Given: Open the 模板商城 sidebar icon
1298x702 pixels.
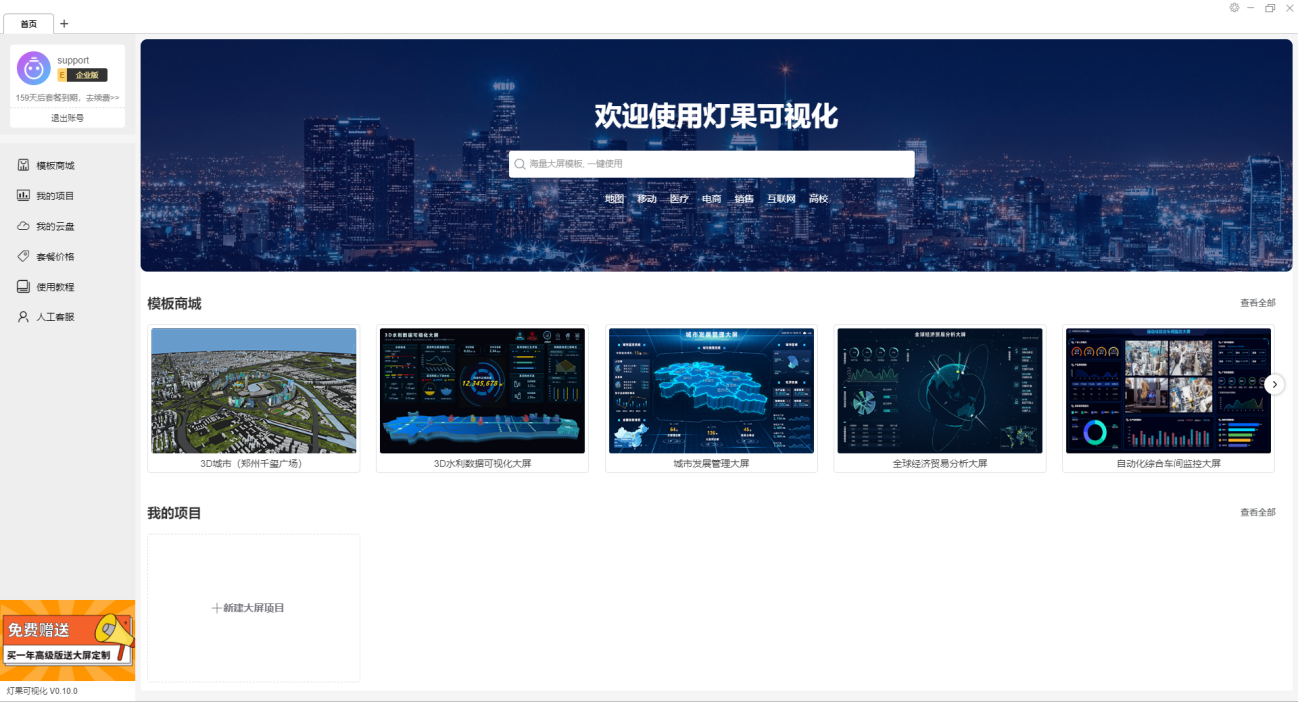Looking at the screenshot, I should 23,165.
